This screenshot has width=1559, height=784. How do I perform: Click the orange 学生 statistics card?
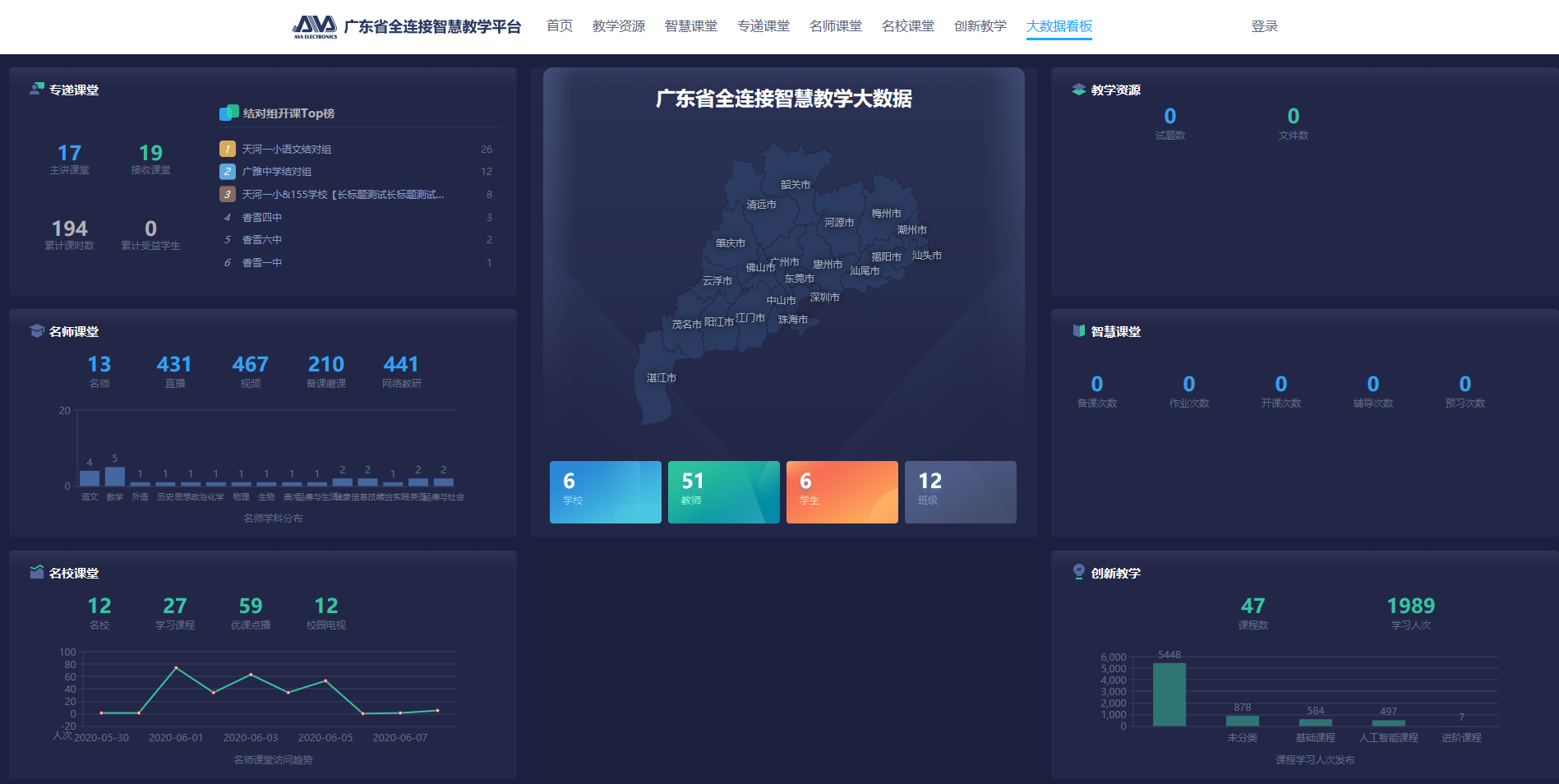coord(842,491)
